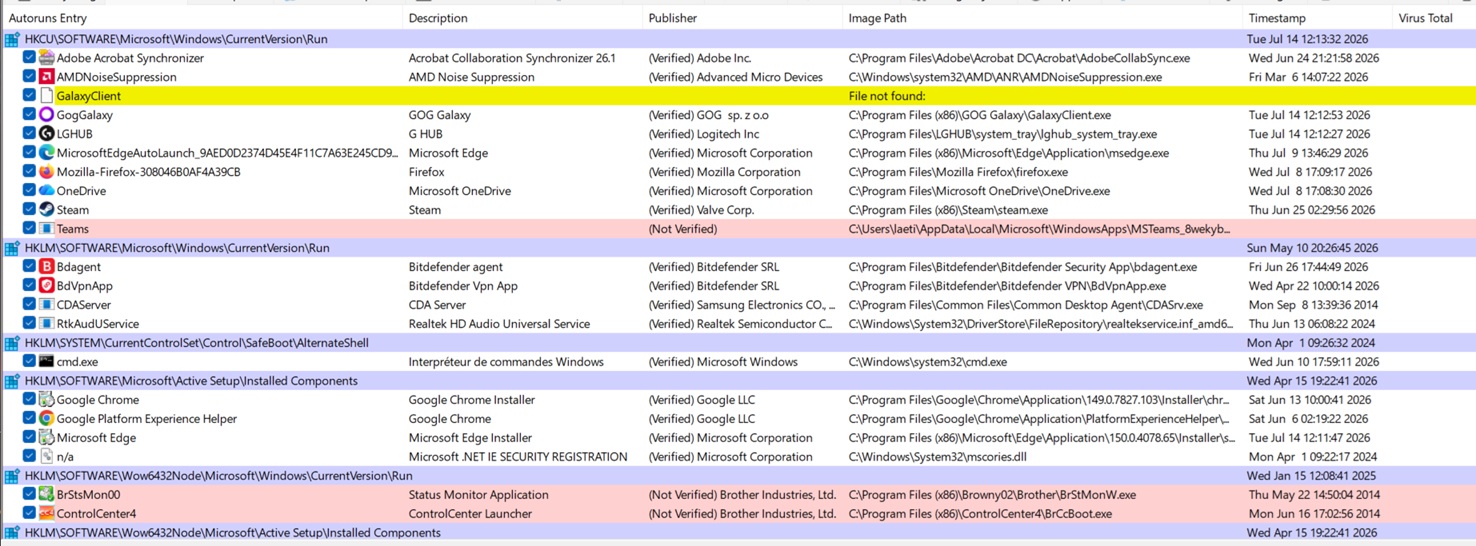The image size is (1476, 546).
Task: Click the BrStsMon00 Brother icon
Action: pyautogui.click(x=46, y=495)
